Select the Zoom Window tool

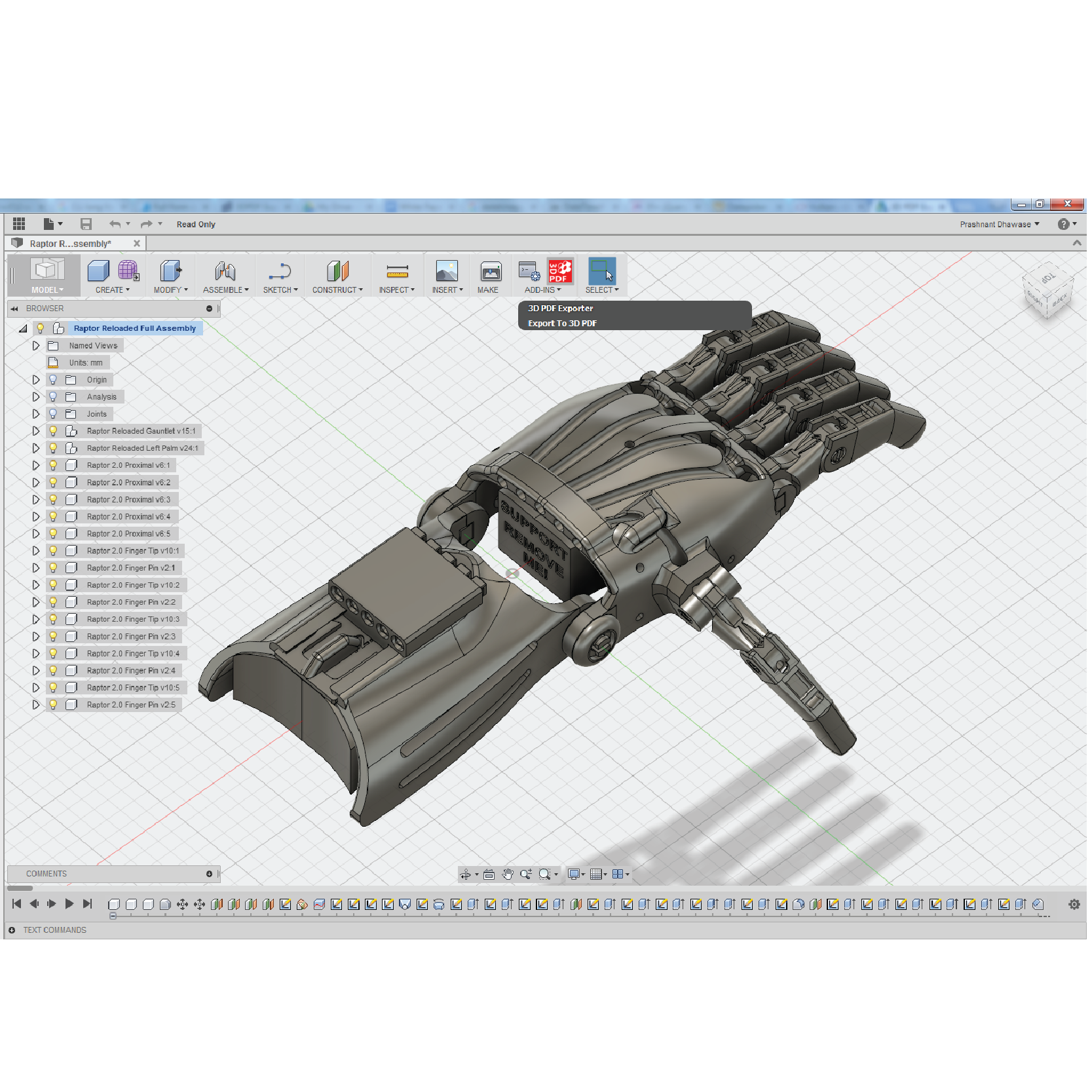click(x=544, y=874)
